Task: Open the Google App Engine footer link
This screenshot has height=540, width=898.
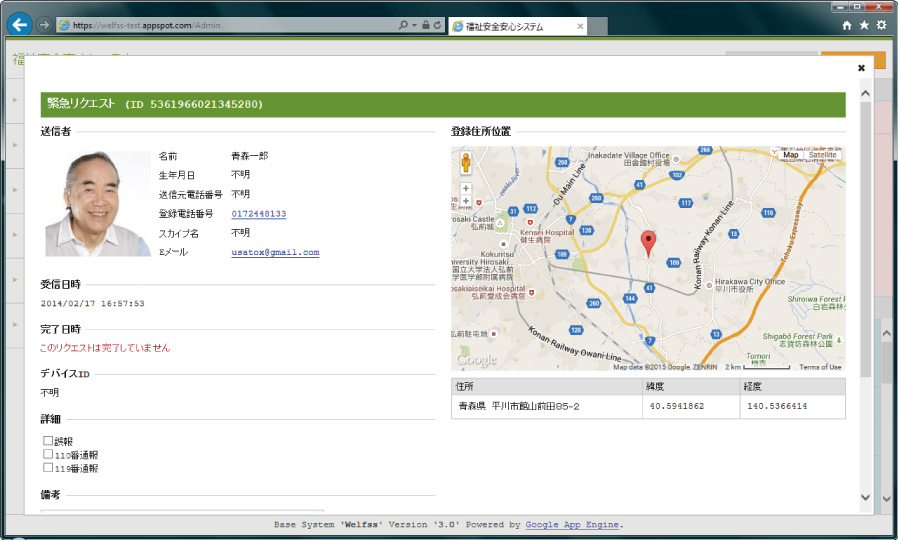Action: [x=572, y=525]
